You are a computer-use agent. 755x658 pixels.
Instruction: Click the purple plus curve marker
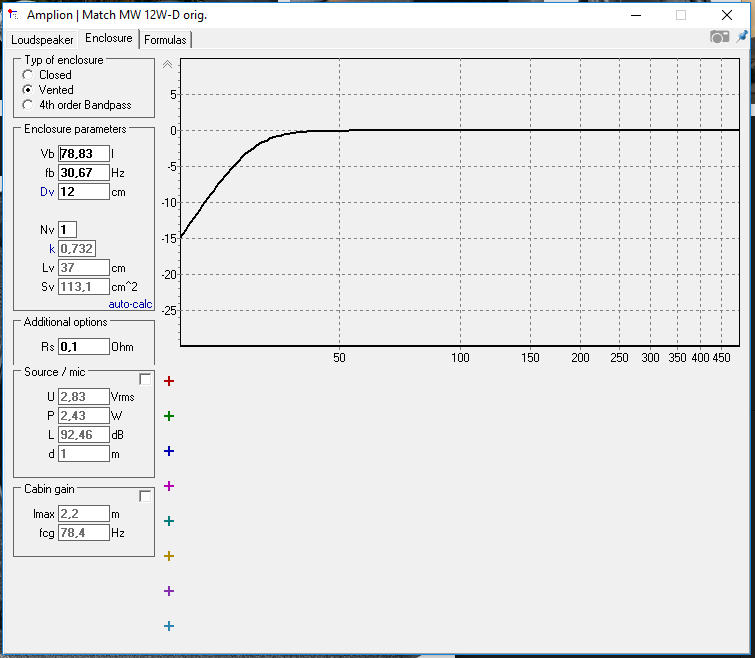[169, 591]
